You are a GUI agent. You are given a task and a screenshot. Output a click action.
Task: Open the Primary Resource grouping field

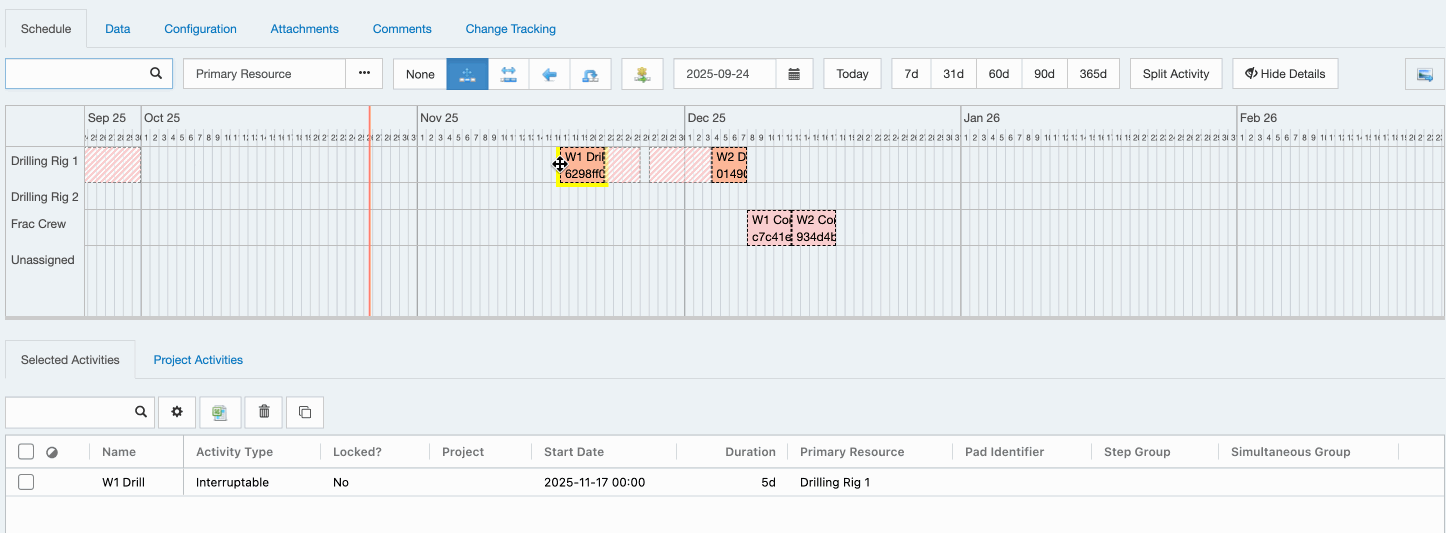pyautogui.click(x=264, y=74)
